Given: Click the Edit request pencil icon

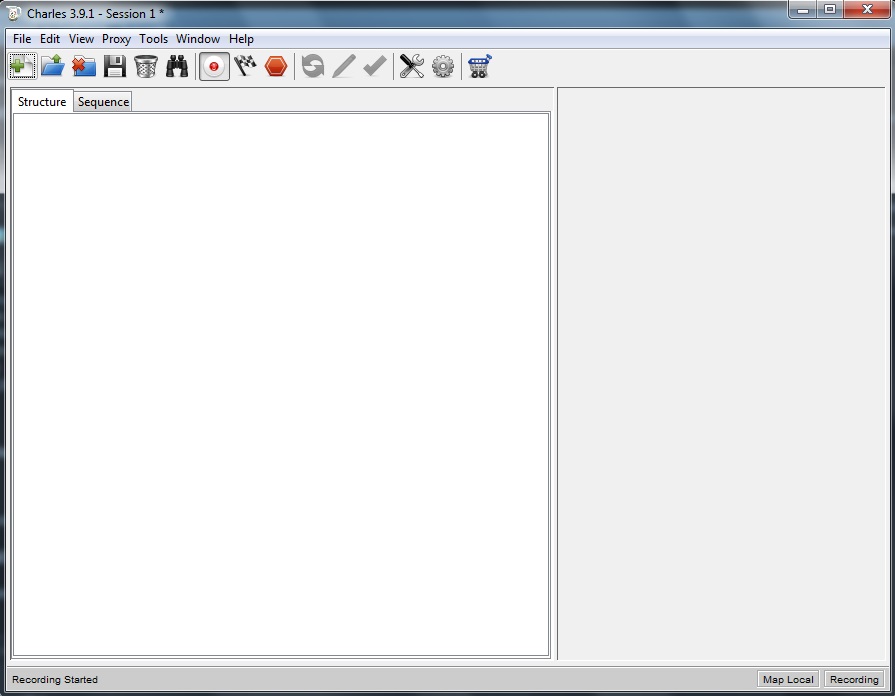Looking at the screenshot, I should 344,66.
